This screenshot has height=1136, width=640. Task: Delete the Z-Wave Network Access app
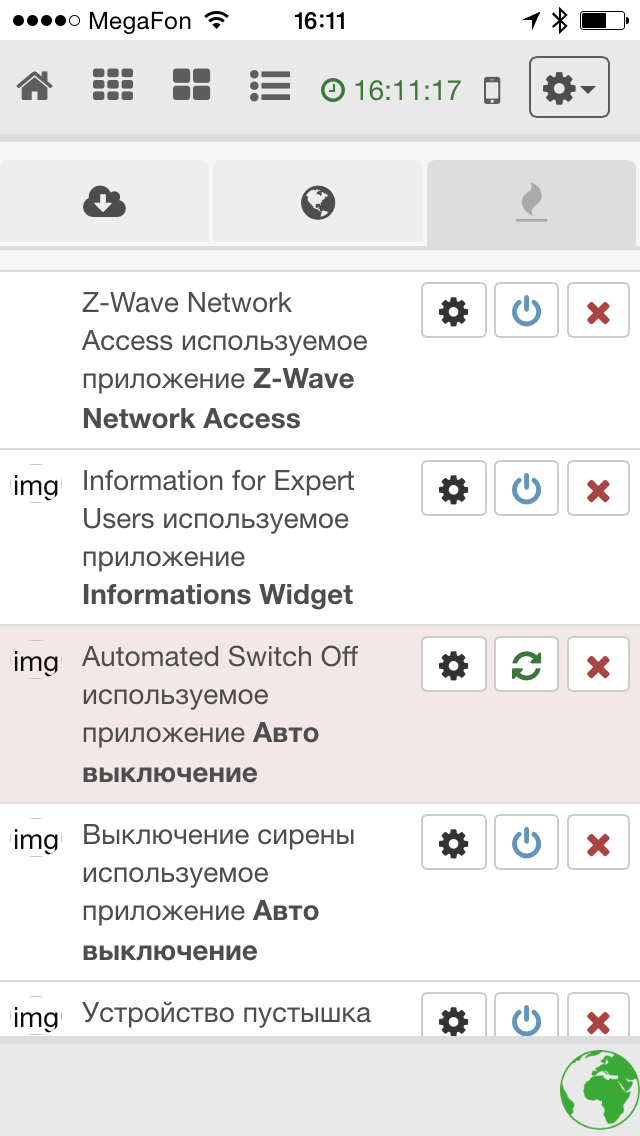point(598,313)
